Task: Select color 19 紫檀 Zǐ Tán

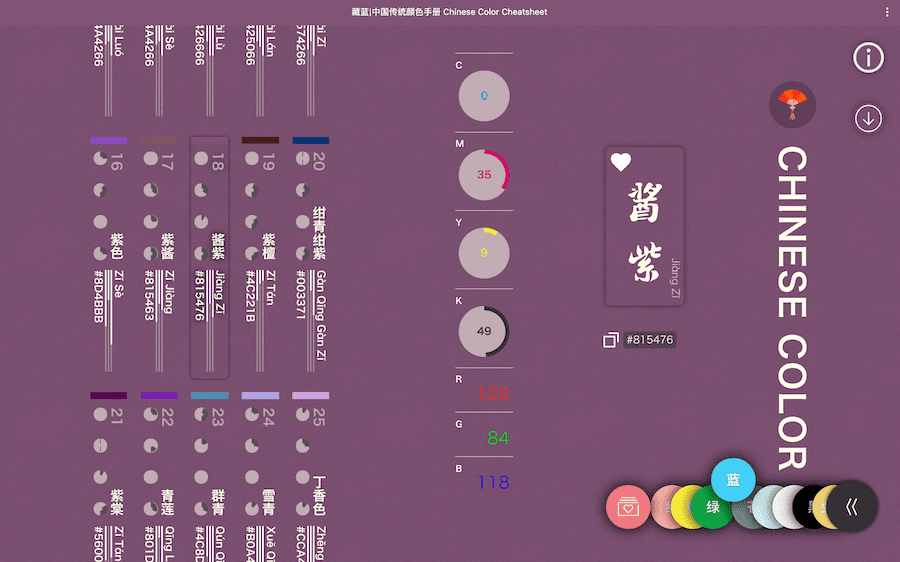Action: coord(260,255)
